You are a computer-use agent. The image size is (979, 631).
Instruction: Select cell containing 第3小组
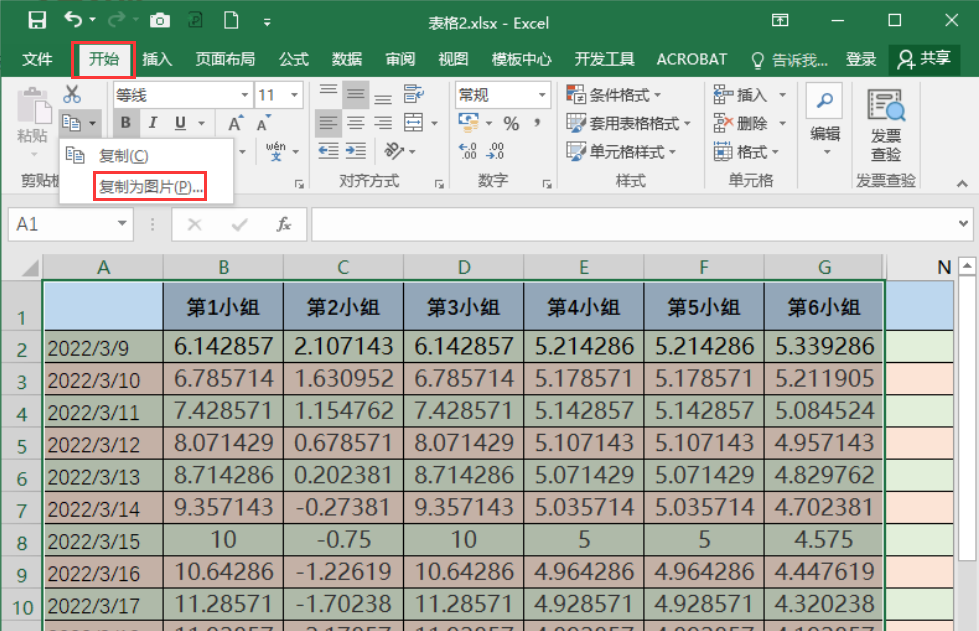(x=463, y=306)
